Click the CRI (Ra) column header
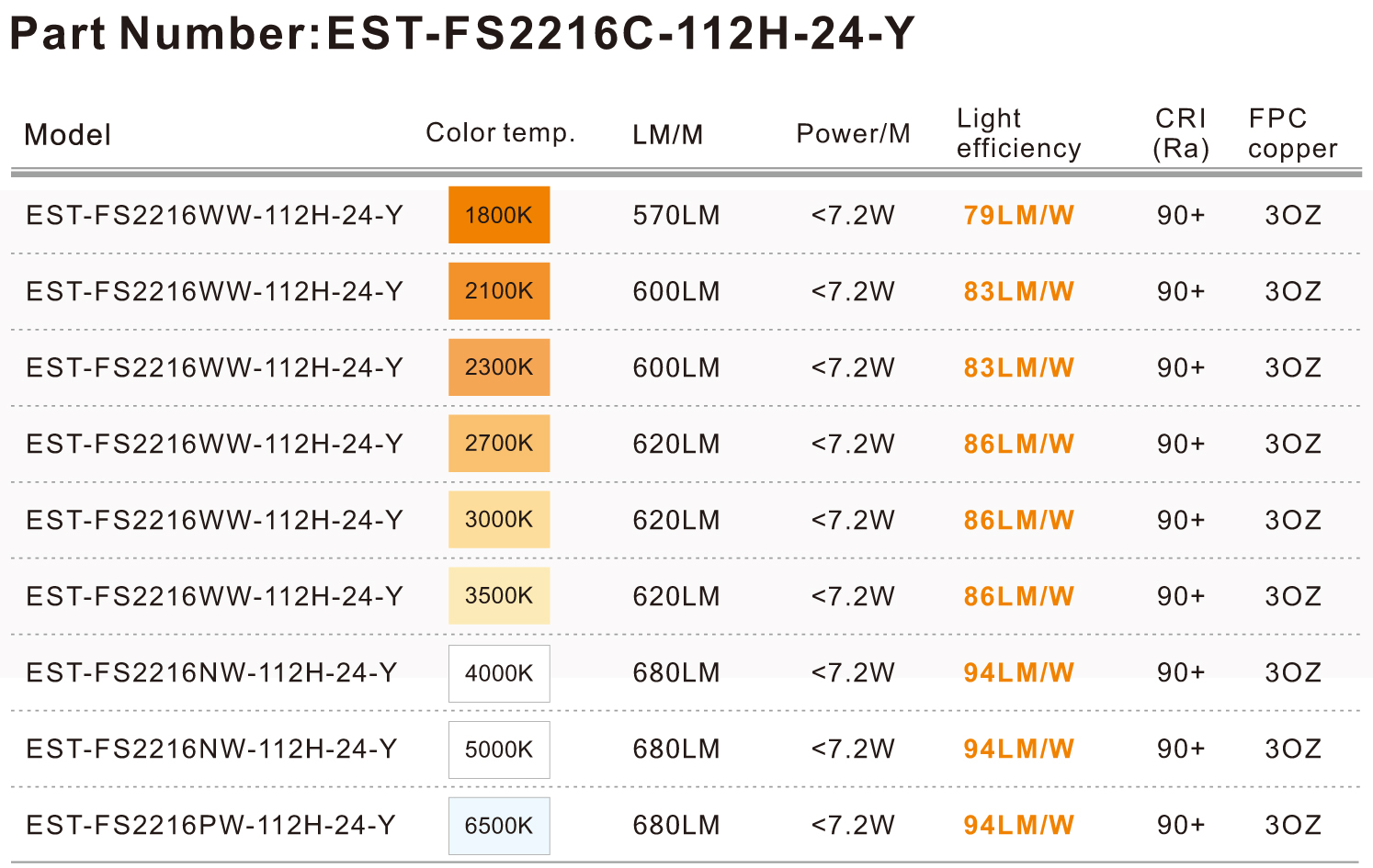1373x868 pixels. pyautogui.click(x=1181, y=133)
